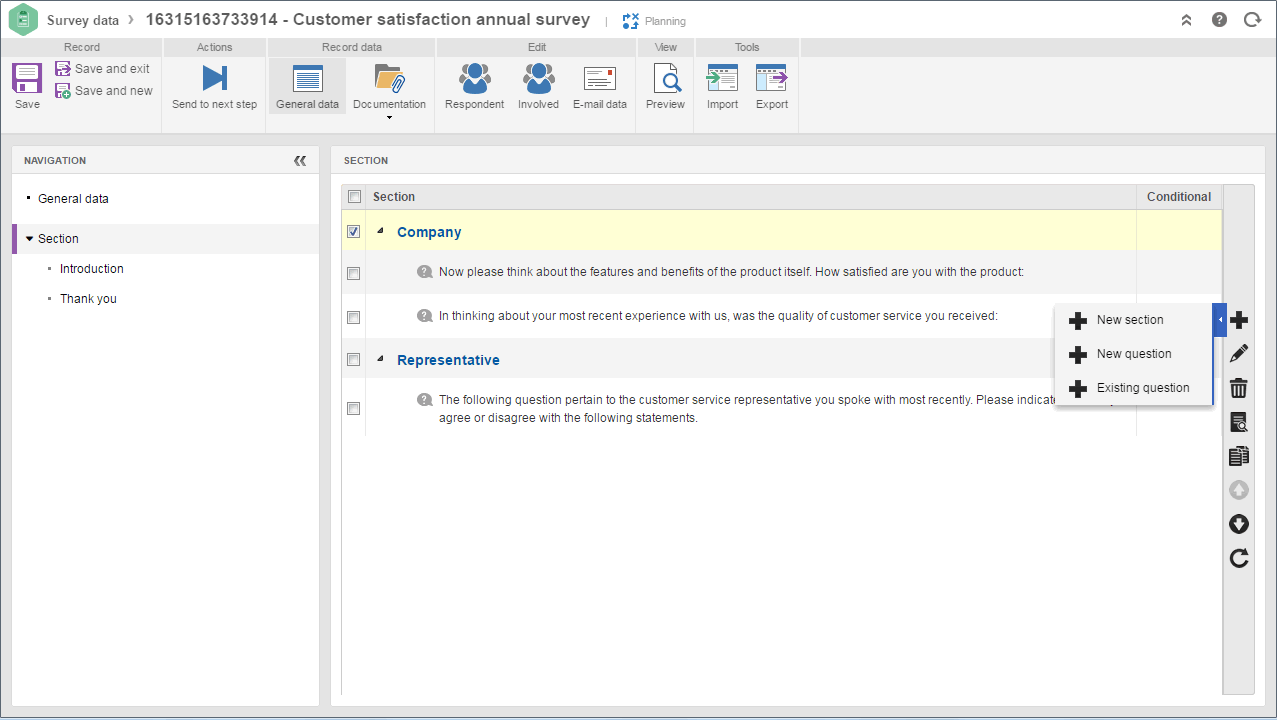1277x720 pixels.
Task: Check the customer service quality question checkbox
Action: coord(353,317)
